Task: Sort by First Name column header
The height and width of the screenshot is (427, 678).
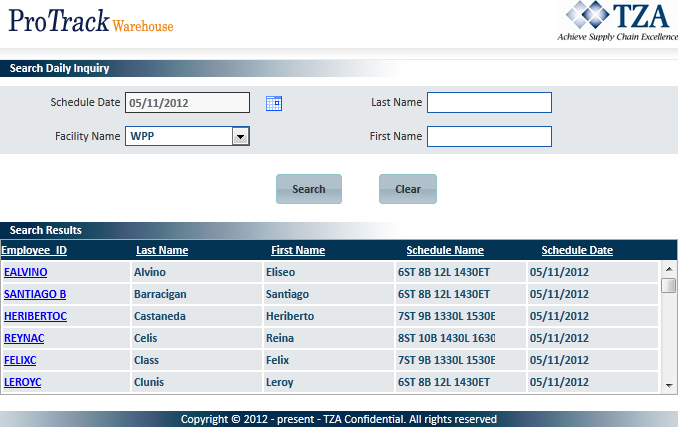Action: coord(298,250)
